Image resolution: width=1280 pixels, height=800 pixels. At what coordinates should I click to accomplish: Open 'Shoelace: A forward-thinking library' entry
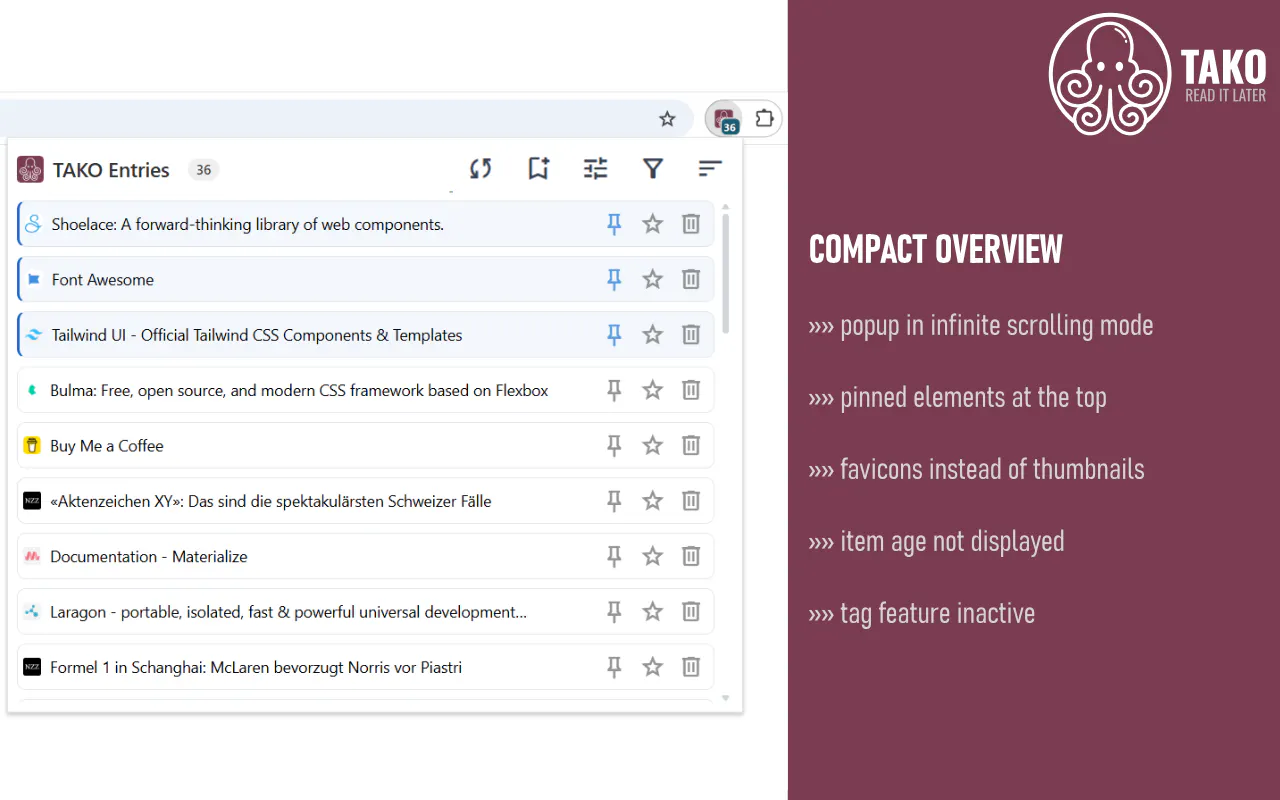(248, 224)
